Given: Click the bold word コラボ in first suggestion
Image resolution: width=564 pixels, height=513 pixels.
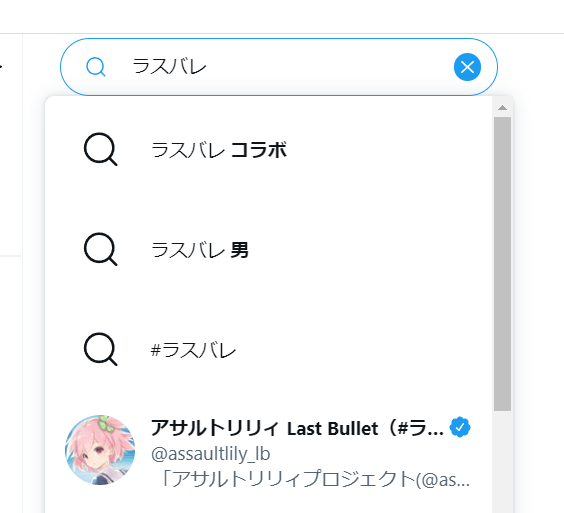Looking at the screenshot, I should 259,150.
